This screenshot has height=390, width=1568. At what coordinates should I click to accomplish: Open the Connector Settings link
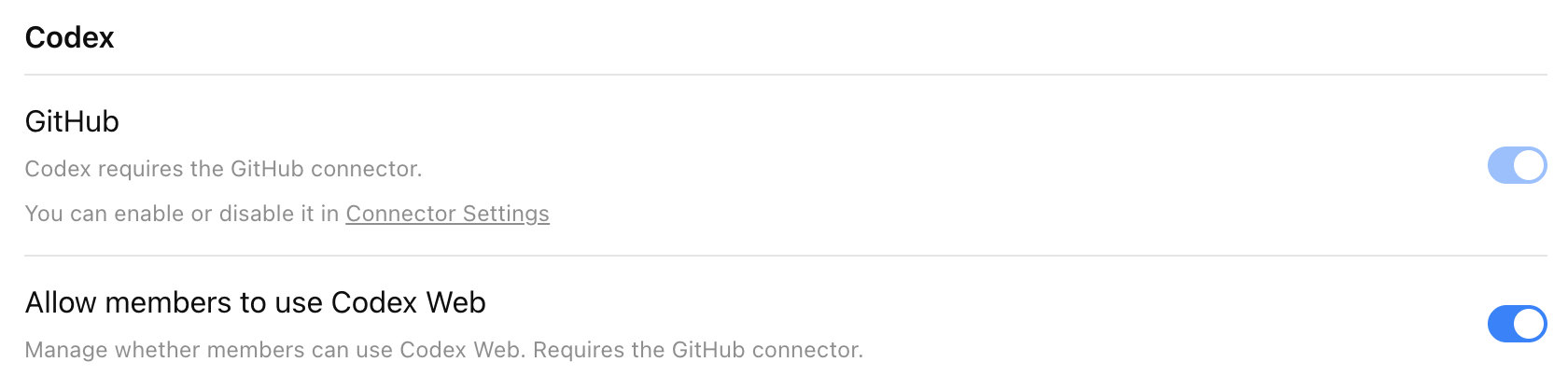(447, 214)
